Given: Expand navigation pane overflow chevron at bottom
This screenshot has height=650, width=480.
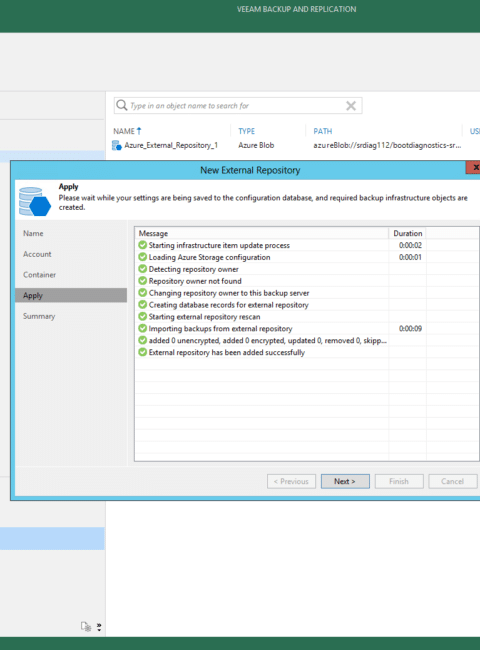Looking at the screenshot, I should coord(99,627).
